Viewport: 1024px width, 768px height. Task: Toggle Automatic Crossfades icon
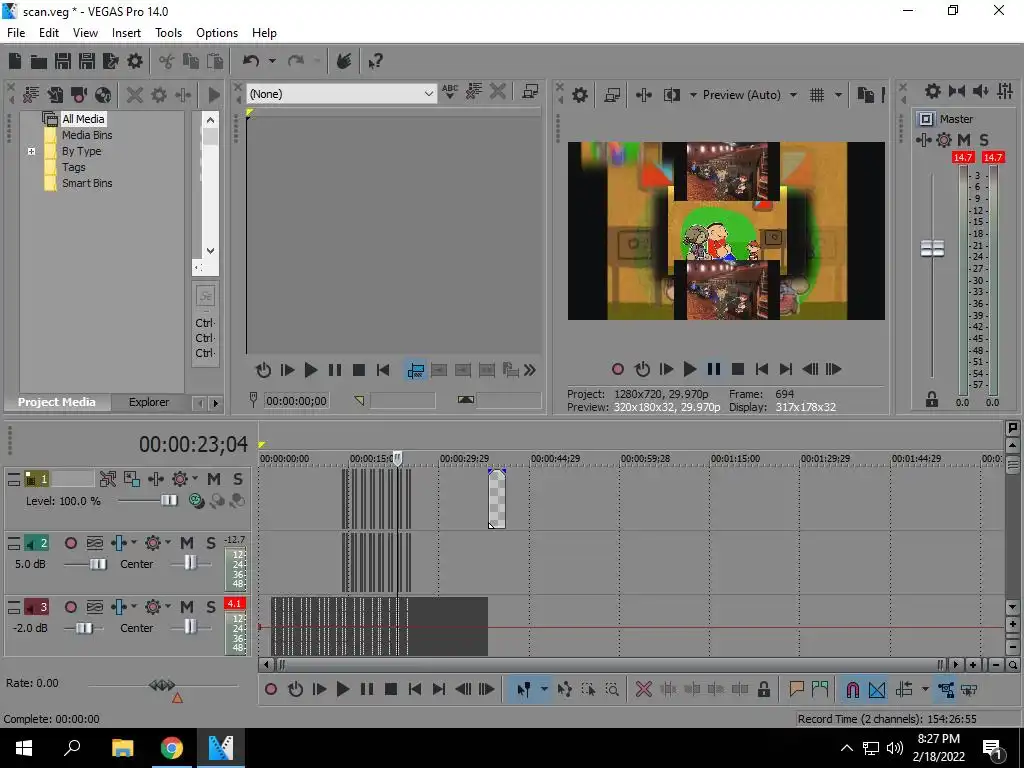[876, 689]
